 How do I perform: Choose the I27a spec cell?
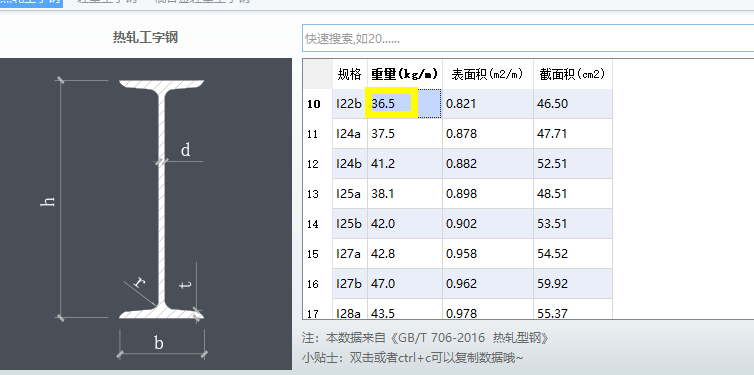click(350, 254)
